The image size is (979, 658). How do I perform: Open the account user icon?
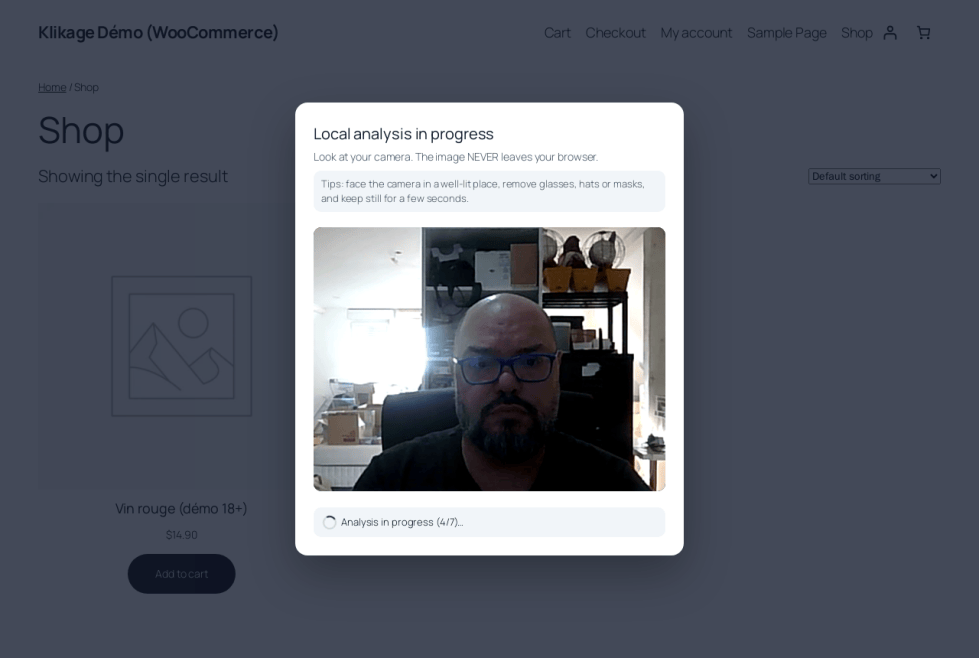(890, 32)
